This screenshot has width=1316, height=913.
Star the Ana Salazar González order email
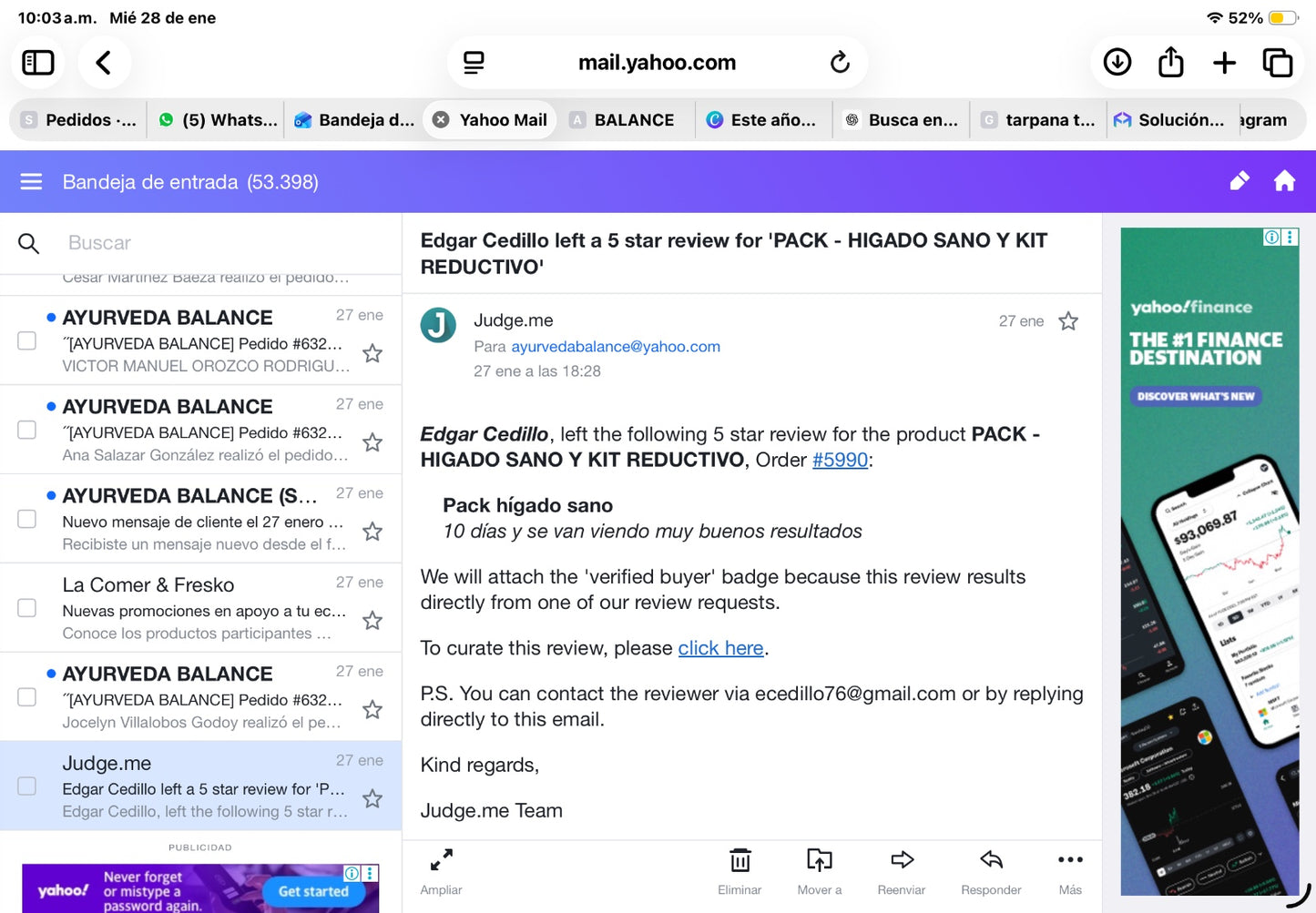click(x=372, y=442)
